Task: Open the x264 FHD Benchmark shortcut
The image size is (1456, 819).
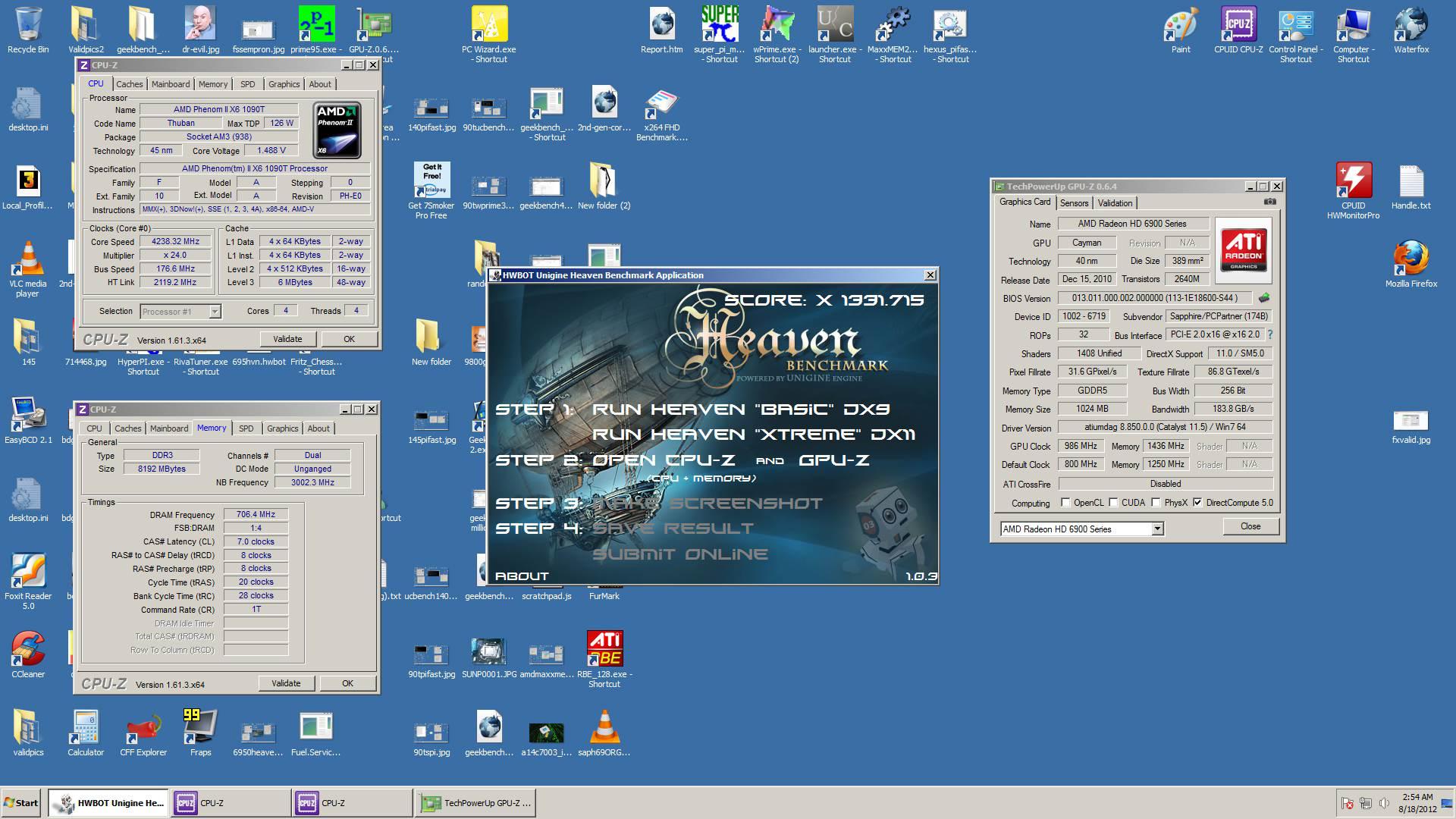Action: (661, 114)
